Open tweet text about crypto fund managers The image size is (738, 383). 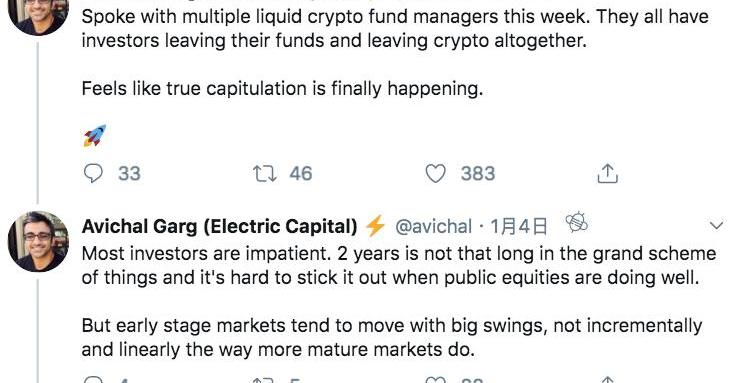pyautogui.click(x=395, y=29)
